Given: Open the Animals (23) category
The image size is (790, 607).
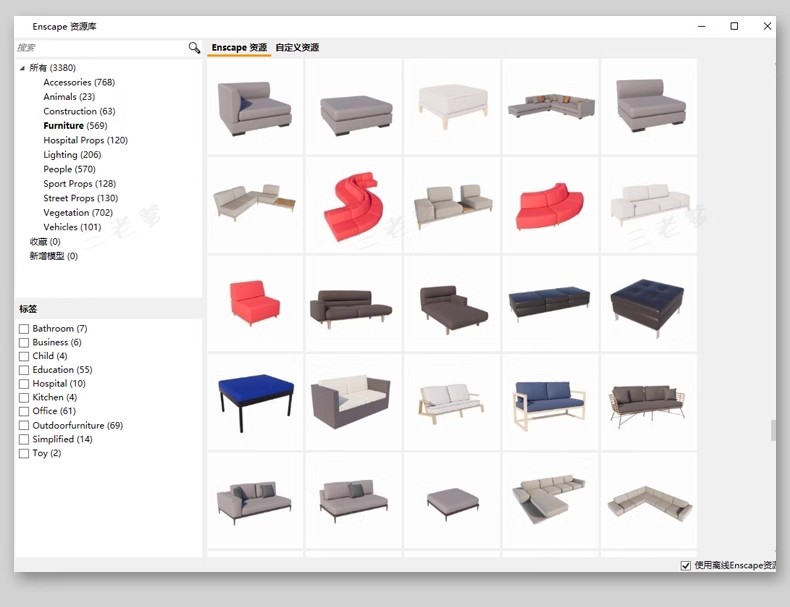Looking at the screenshot, I should pyautogui.click(x=69, y=97).
